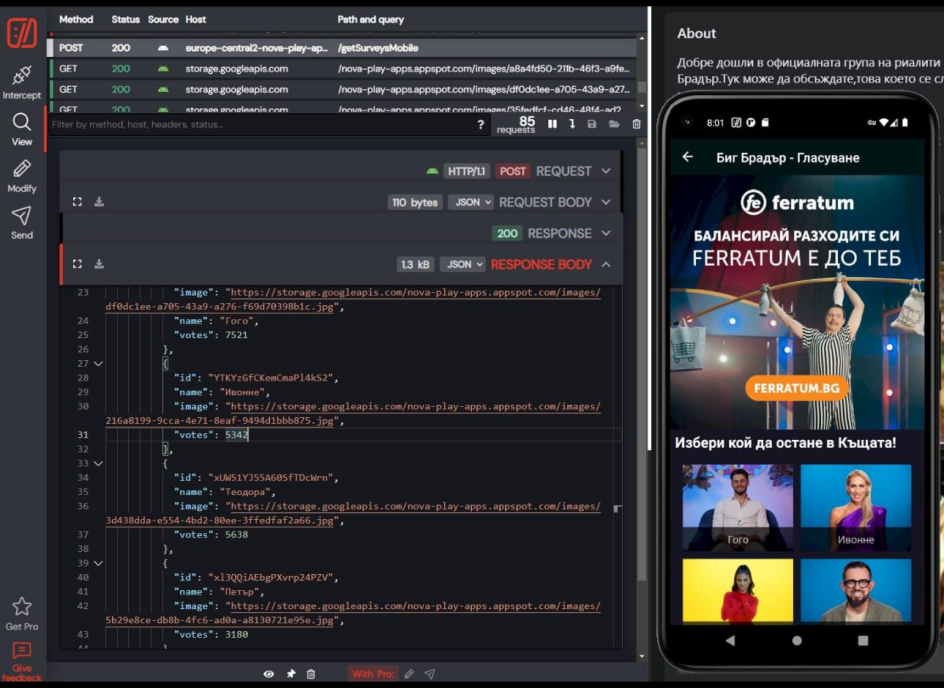Viewport: 944px width, 688px height.
Task: Sort requests by the Status column header
Action: [126, 19]
